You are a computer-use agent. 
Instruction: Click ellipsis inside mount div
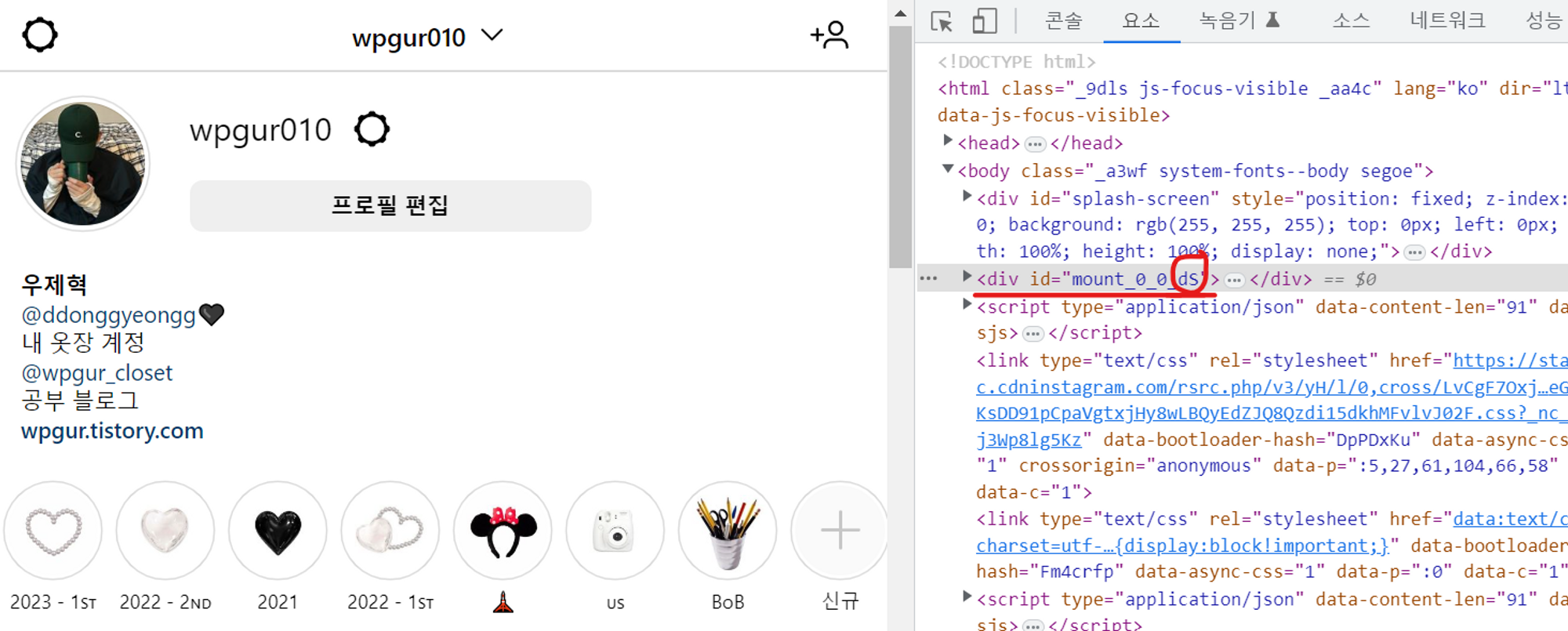[1234, 280]
